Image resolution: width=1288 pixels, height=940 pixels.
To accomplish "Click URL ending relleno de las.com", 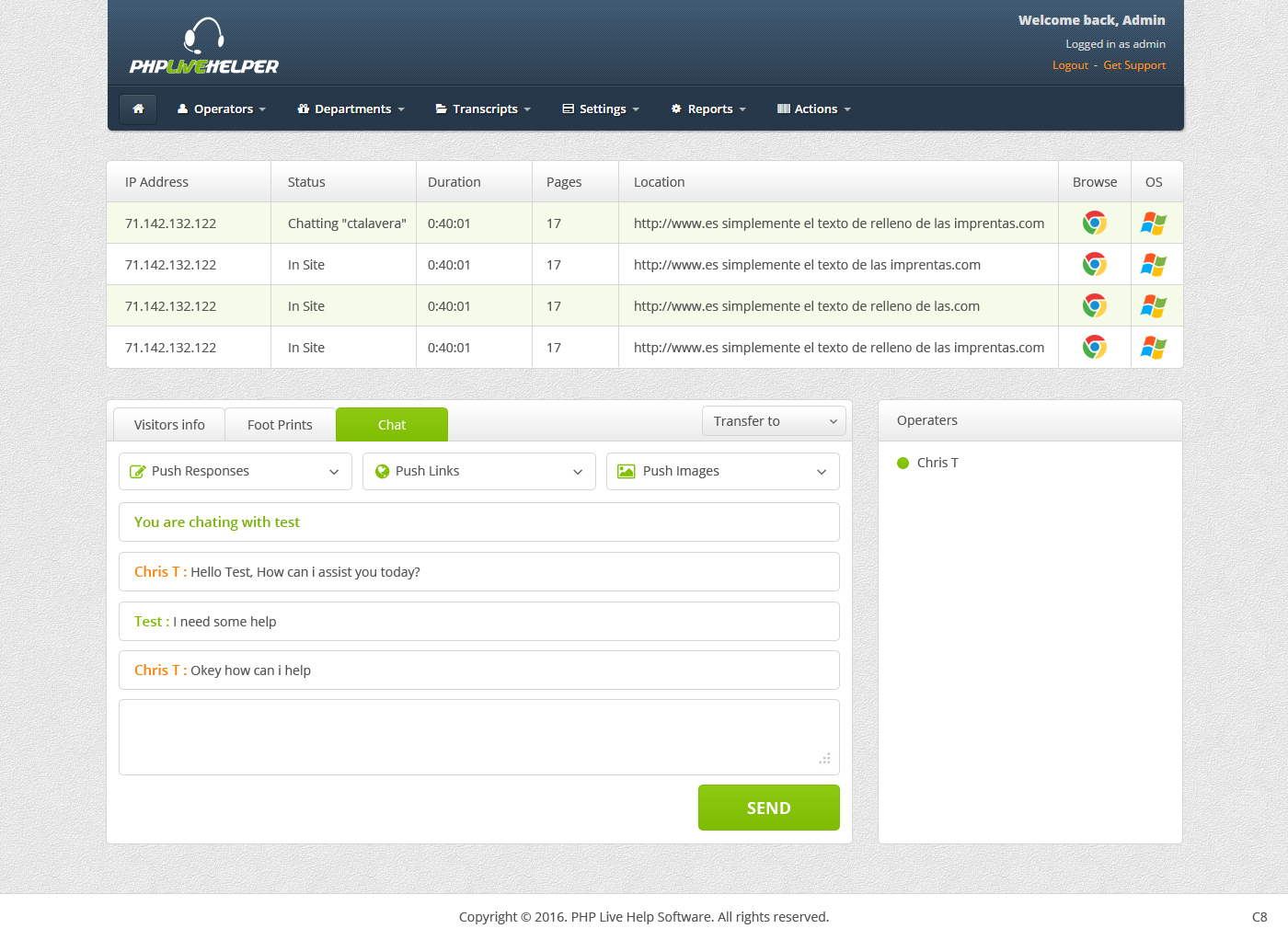I will pyautogui.click(x=807, y=306).
